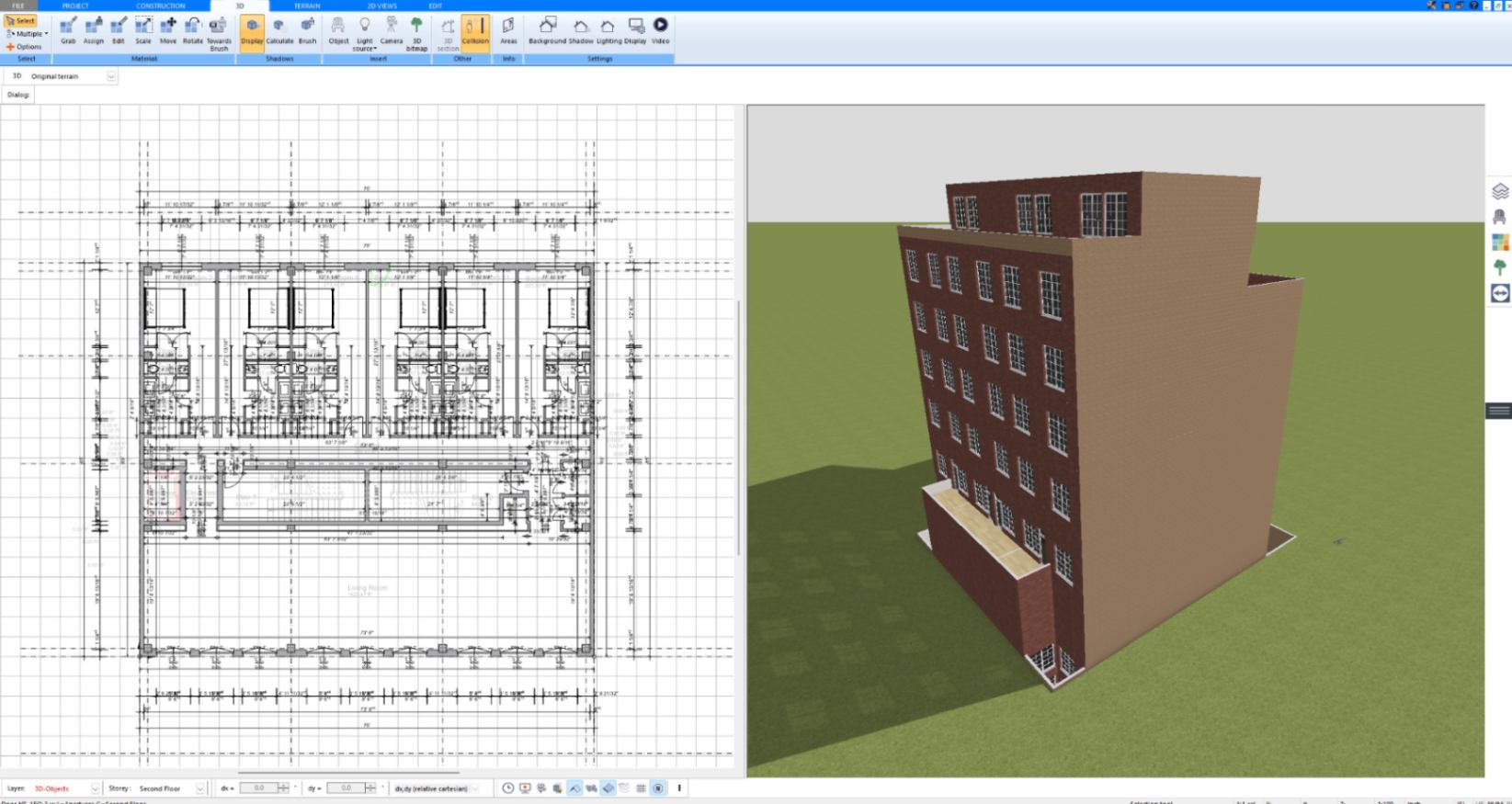Open the Display settings icon
This screenshot has width=1512, height=804.
click(x=636, y=30)
